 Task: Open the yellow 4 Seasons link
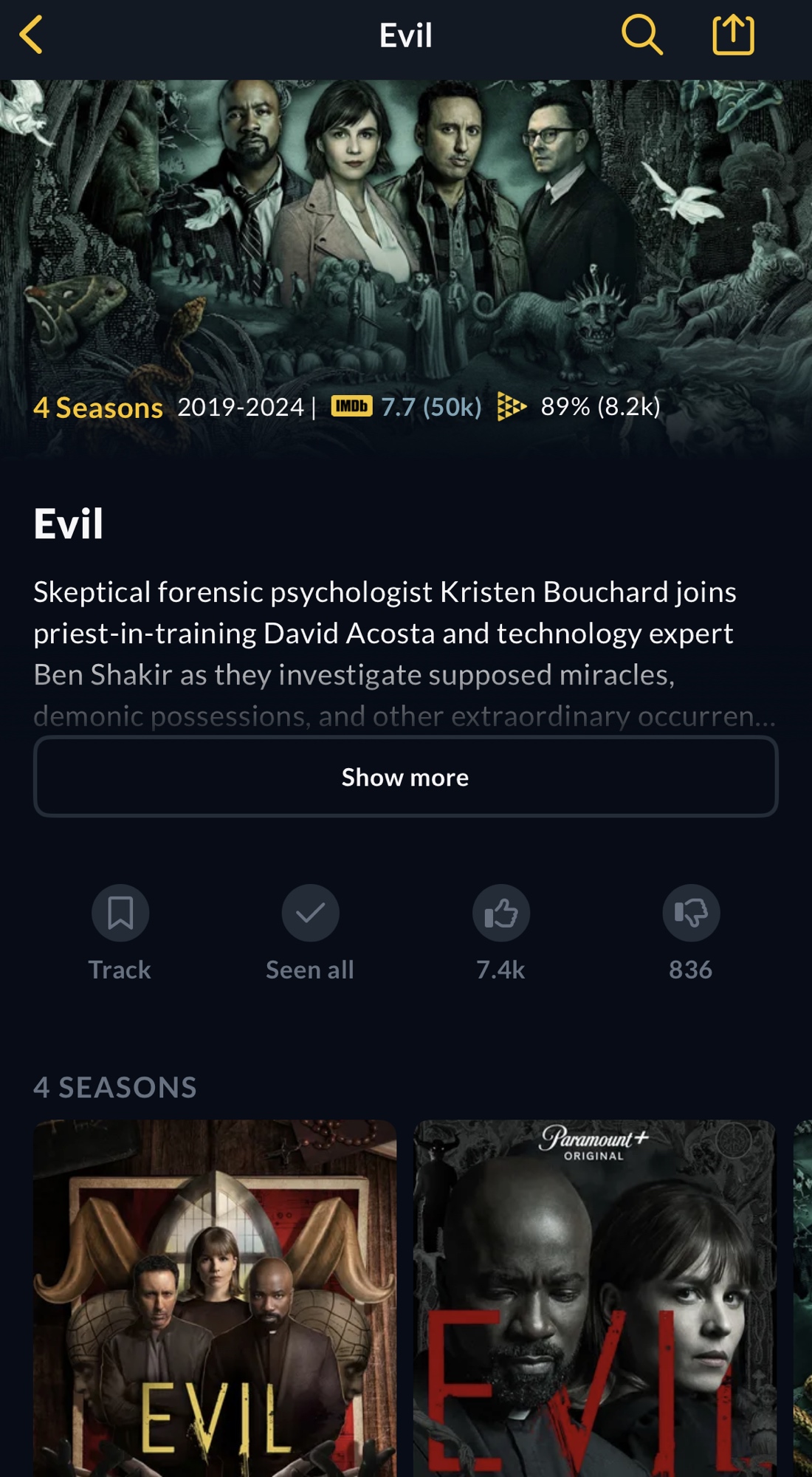98,408
